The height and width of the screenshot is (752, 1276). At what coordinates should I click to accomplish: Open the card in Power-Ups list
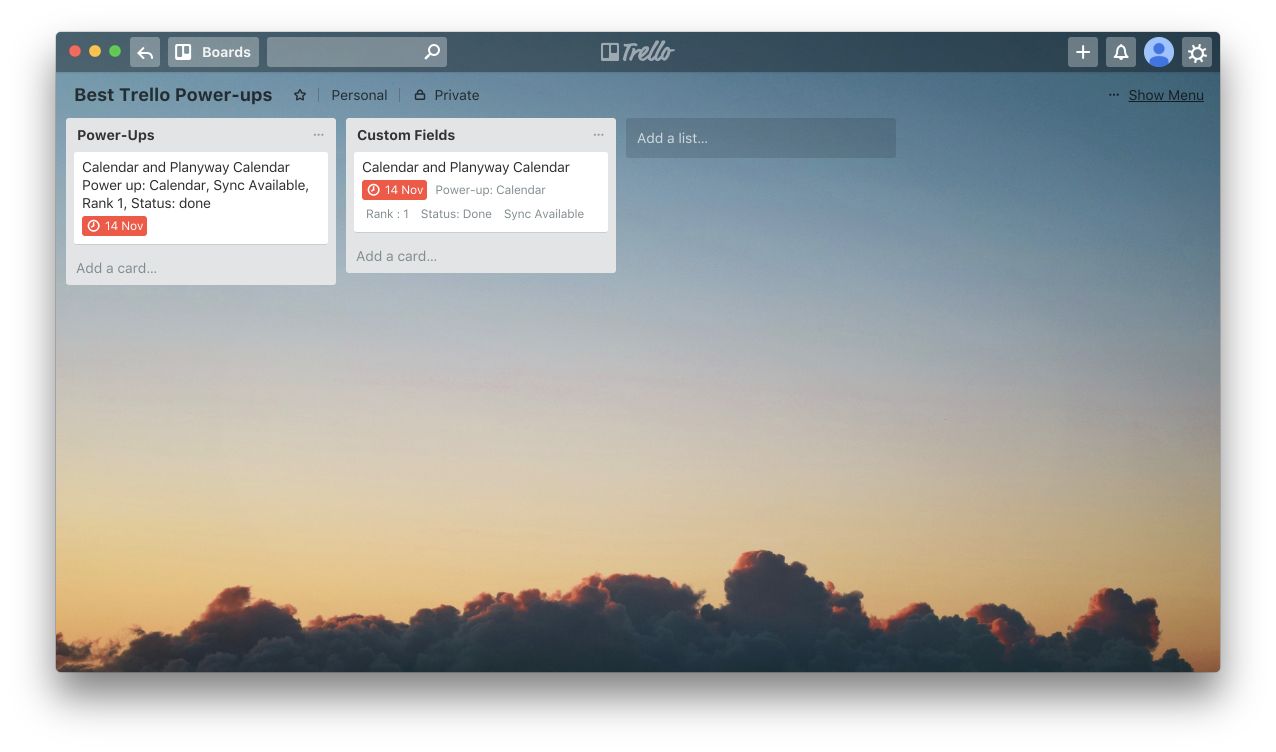pos(200,185)
